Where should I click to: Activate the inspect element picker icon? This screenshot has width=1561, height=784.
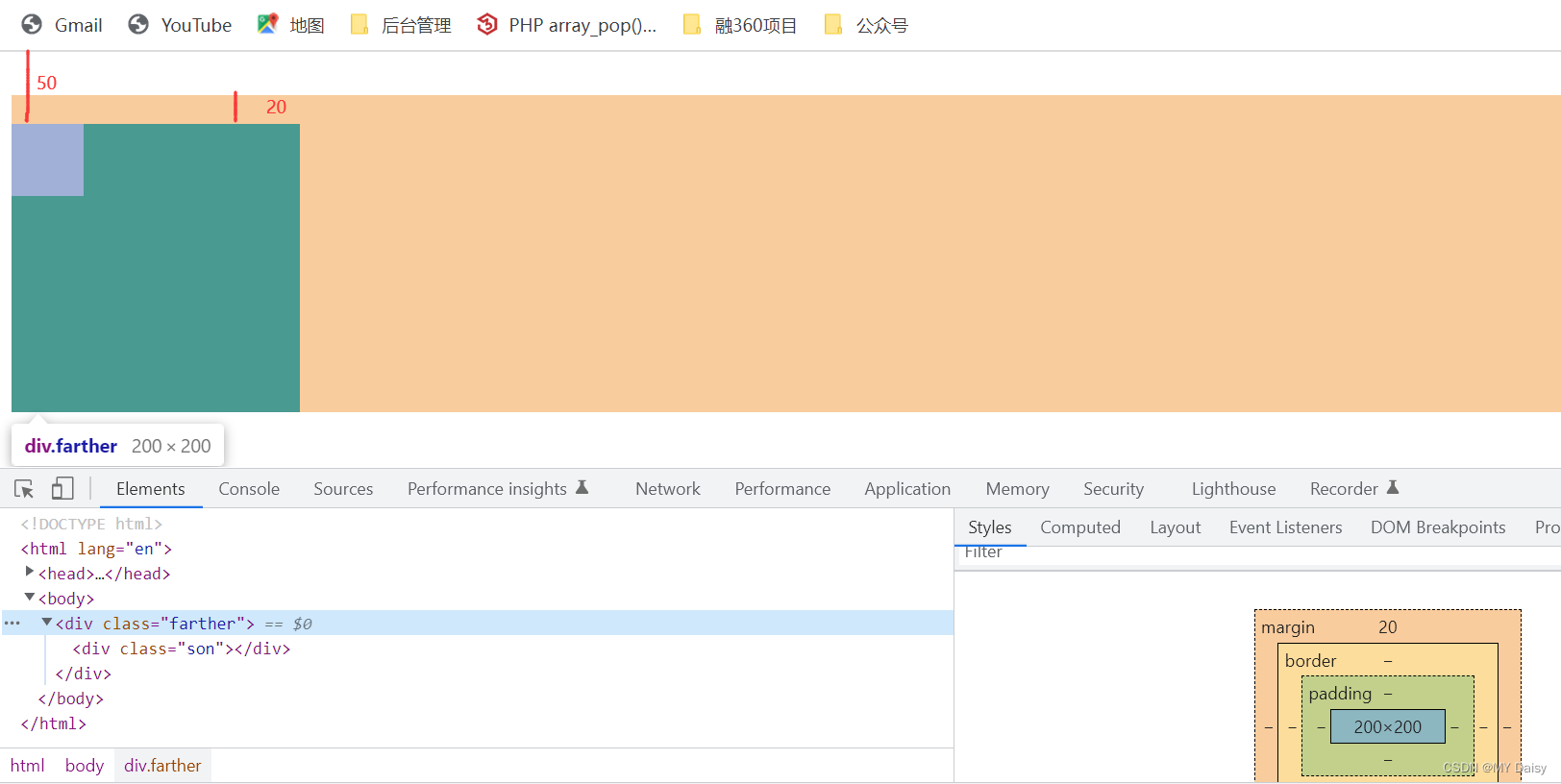tap(24, 489)
